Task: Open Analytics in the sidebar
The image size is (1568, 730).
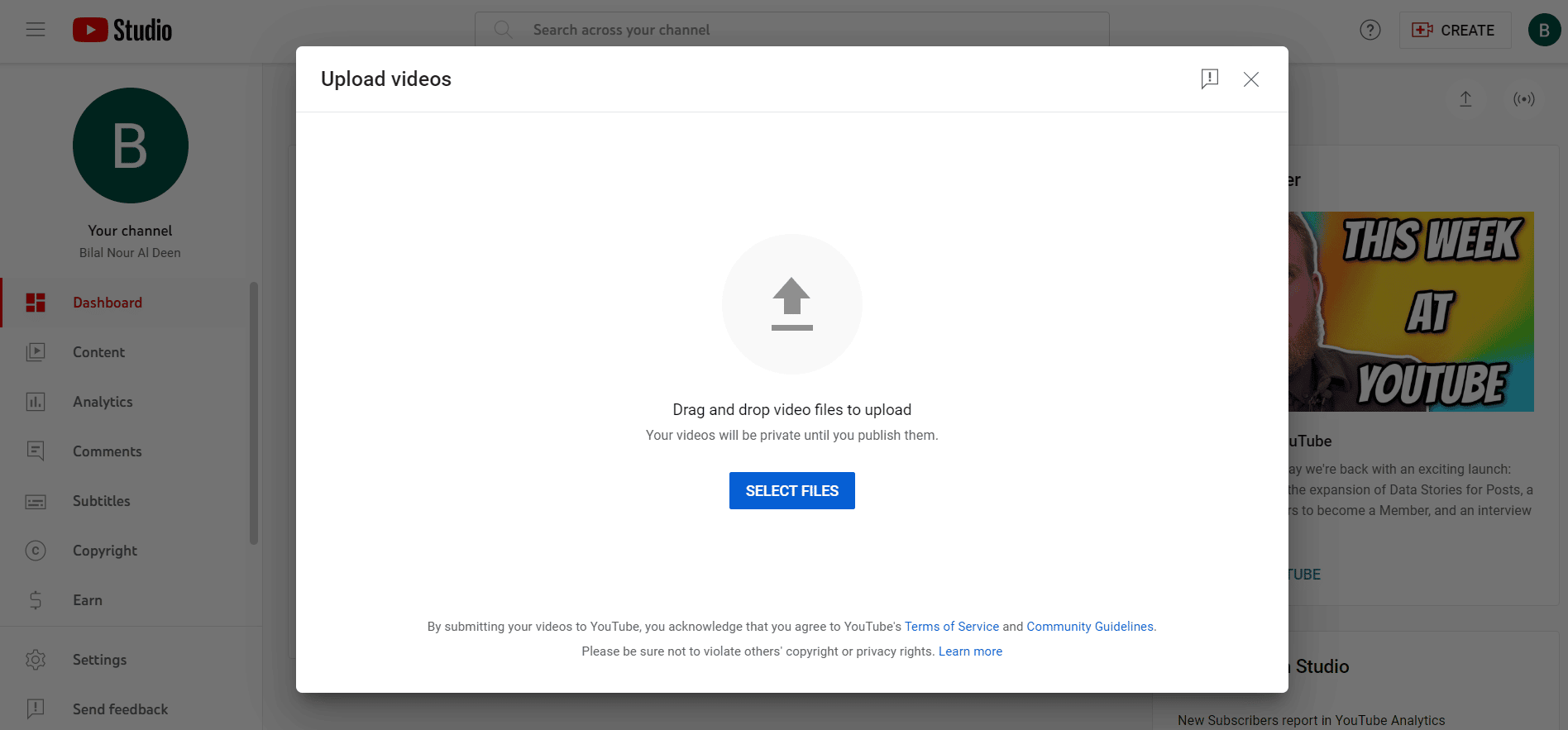Action: click(124, 402)
